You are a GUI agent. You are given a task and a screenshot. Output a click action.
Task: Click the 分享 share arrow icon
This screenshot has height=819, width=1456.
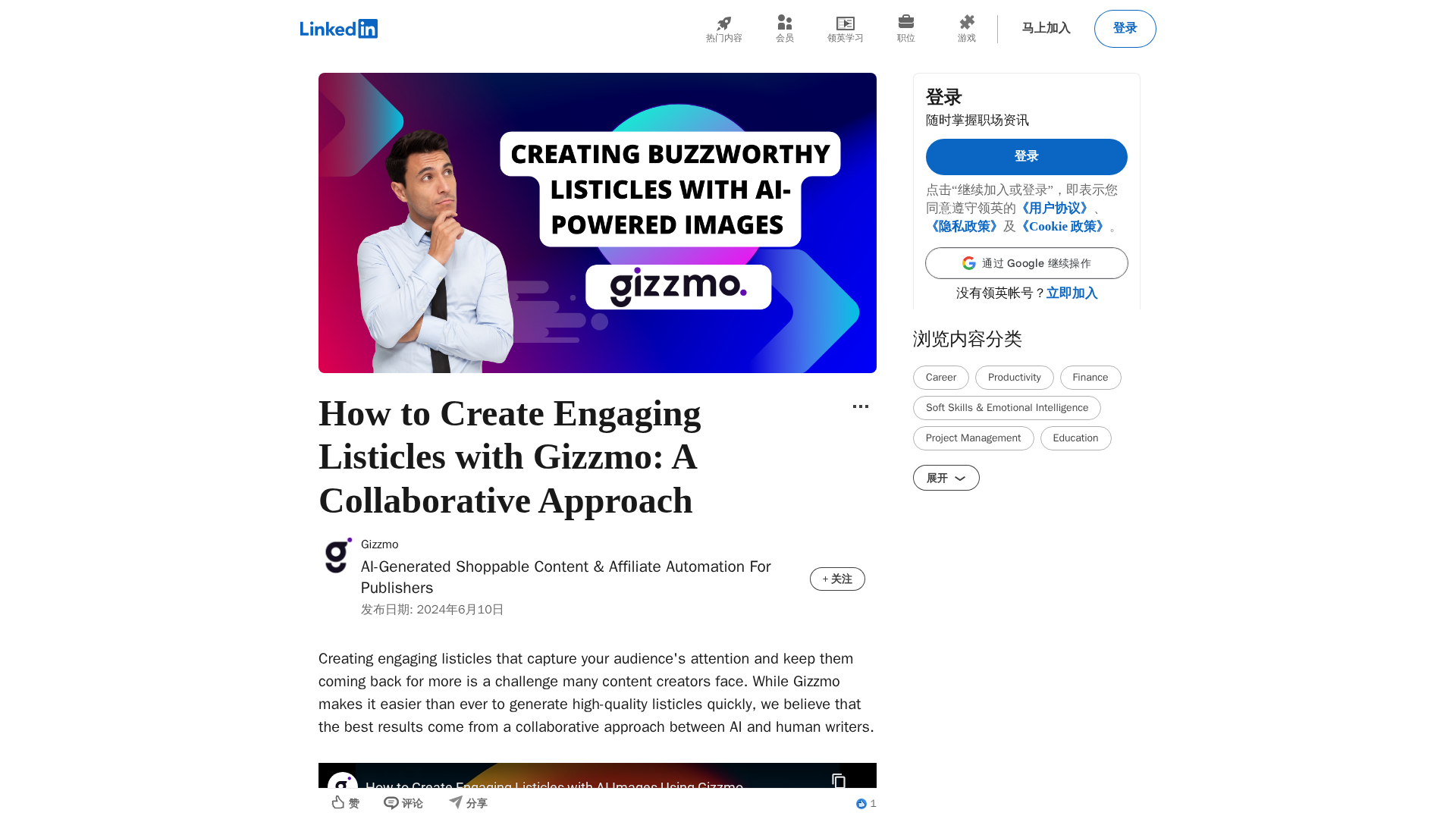point(455,802)
